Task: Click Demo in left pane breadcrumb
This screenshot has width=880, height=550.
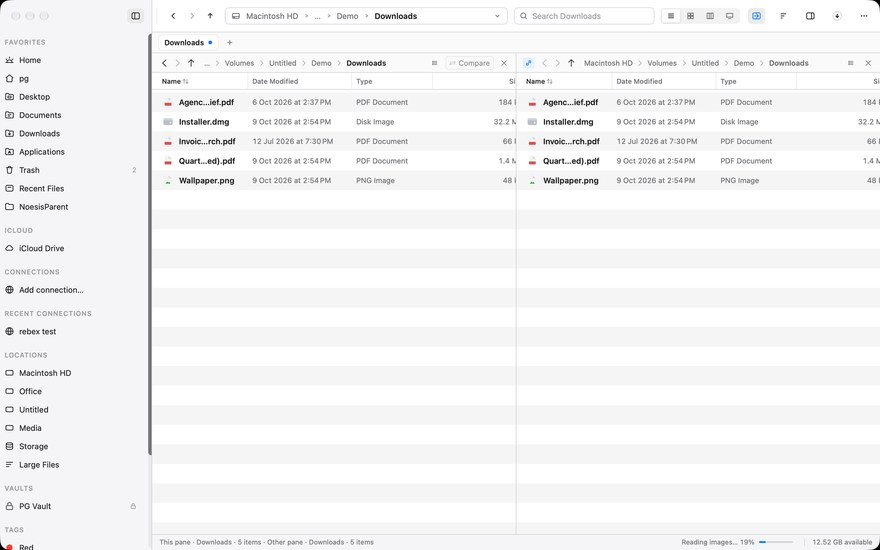Action: (x=321, y=63)
